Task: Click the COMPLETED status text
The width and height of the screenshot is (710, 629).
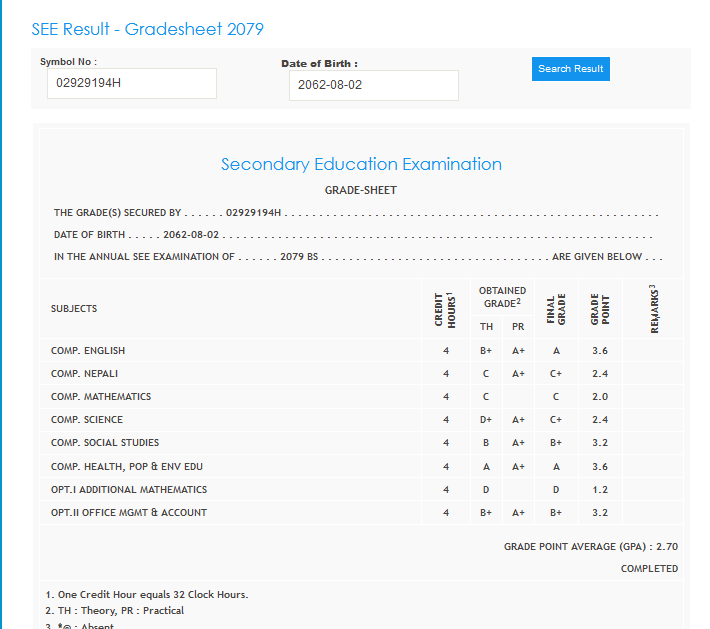Action: 649,569
